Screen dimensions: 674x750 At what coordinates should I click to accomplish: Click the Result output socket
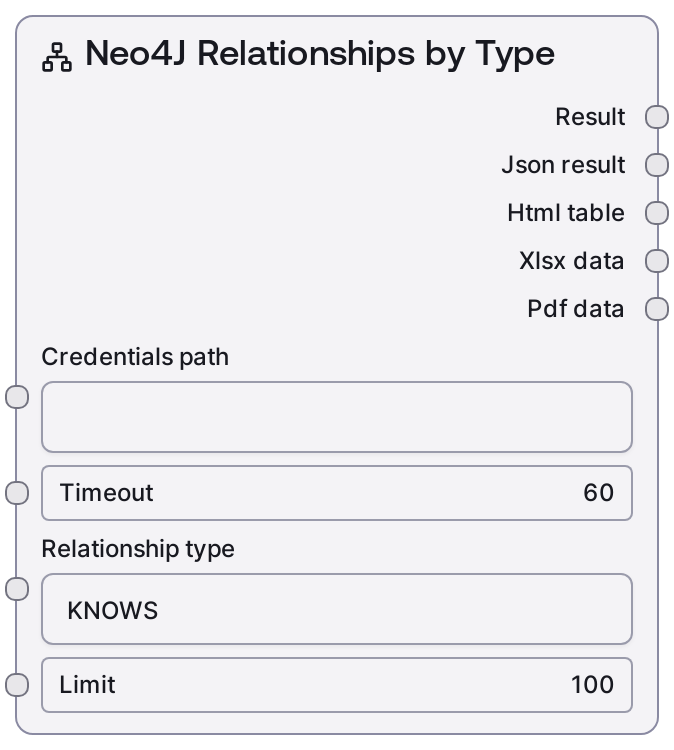(x=656, y=117)
